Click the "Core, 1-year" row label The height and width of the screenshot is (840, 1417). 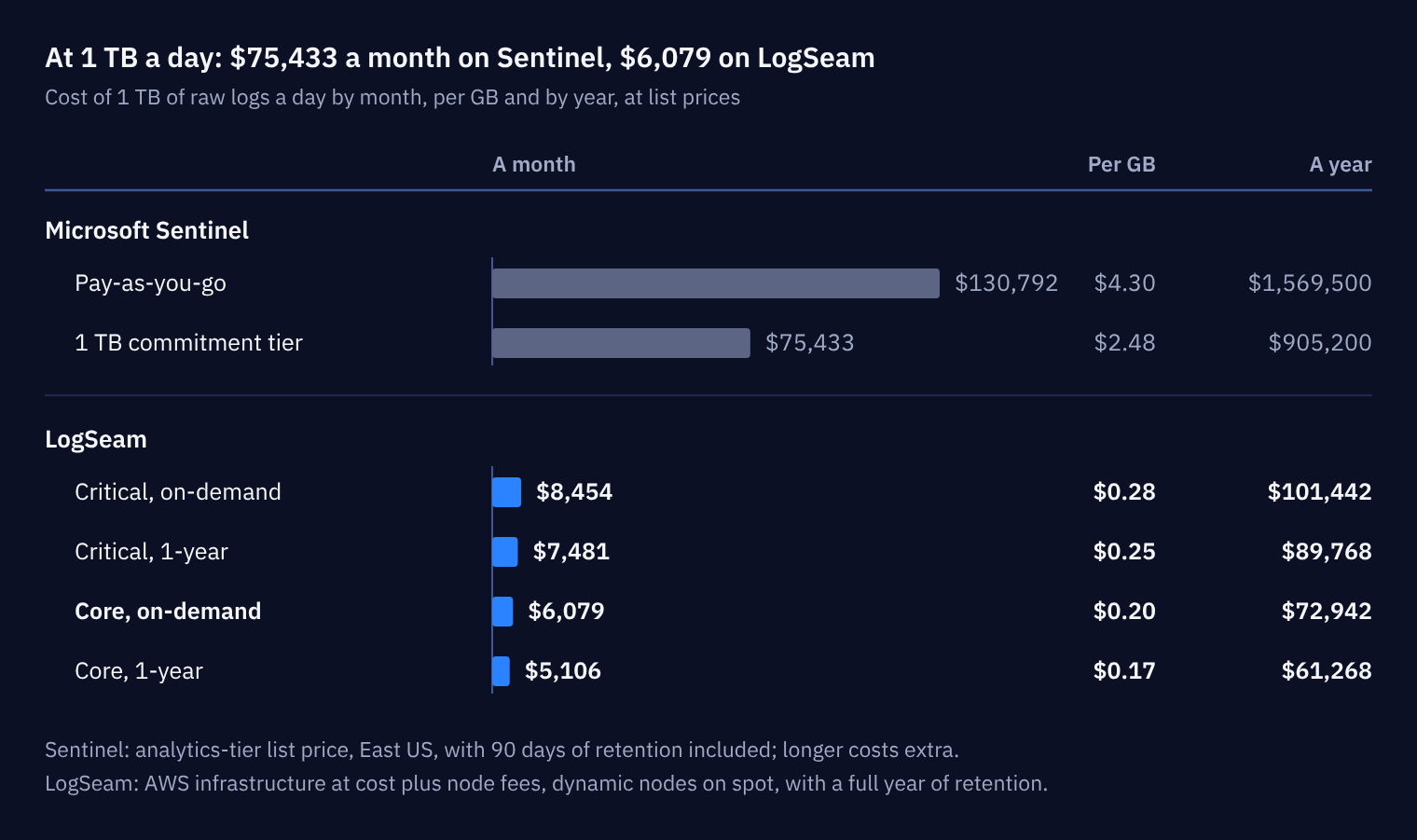pos(139,671)
